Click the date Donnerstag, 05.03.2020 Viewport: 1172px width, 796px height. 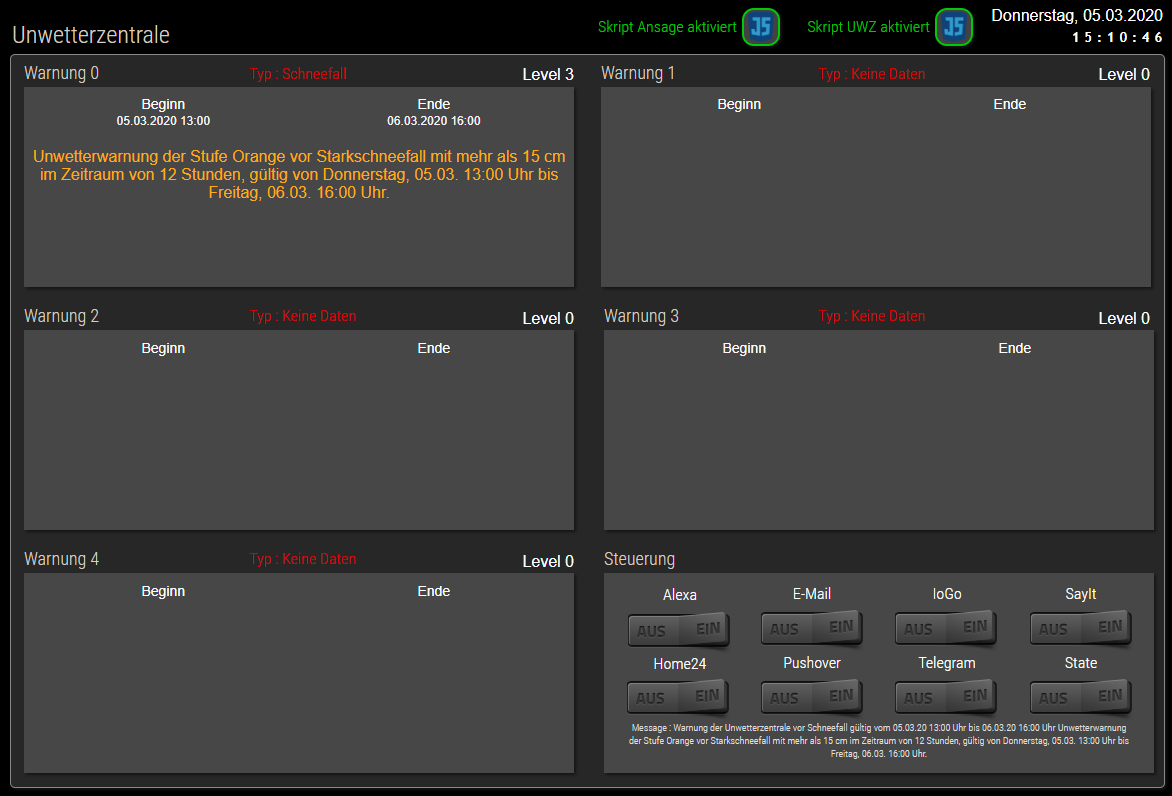pyautogui.click(x=1076, y=16)
